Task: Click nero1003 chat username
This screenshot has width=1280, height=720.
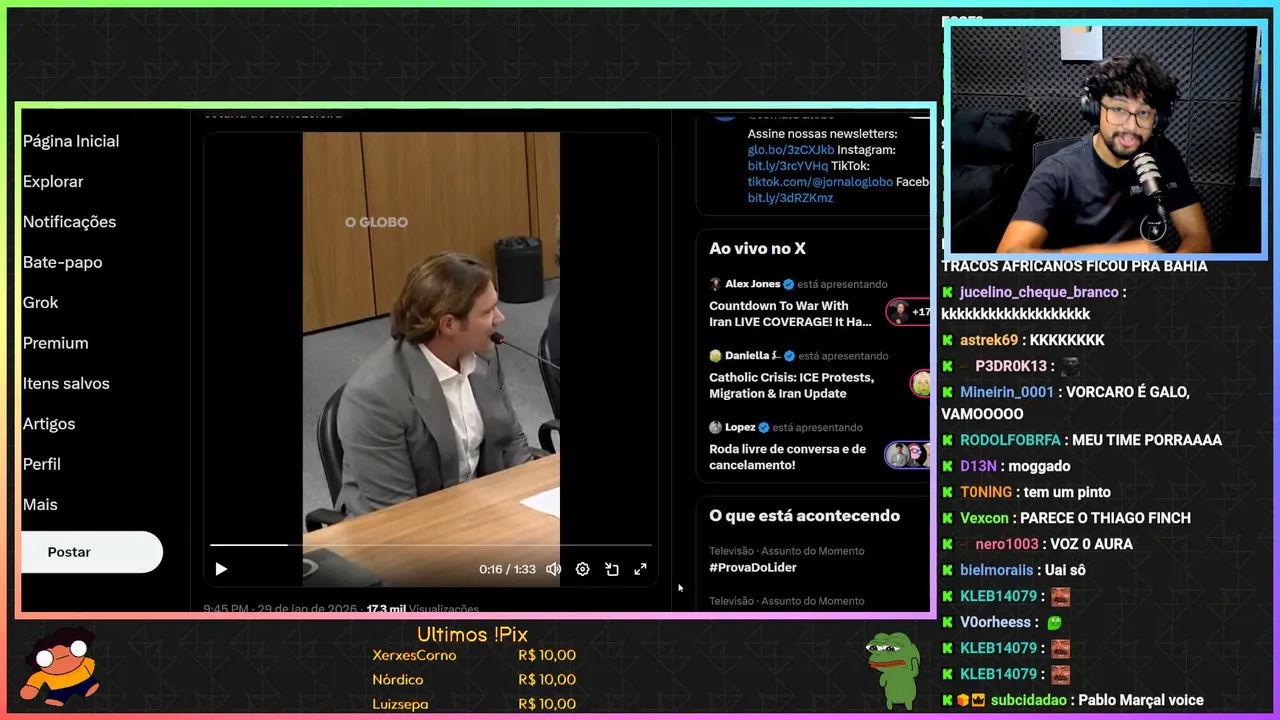Action: pos(1007,544)
